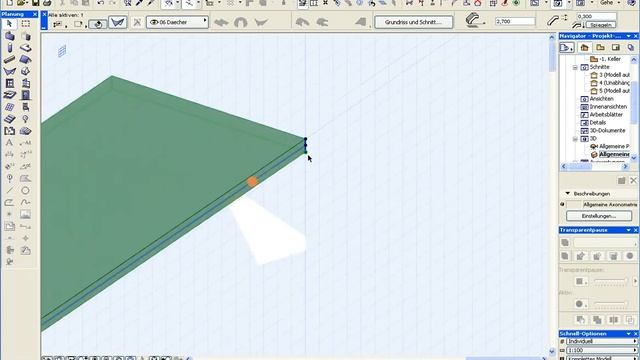The height and width of the screenshot is (360, 640).
Task: Select section '3 (Modell aut' in the Navigator
Action: pyautogui.click(x=614, y=75)
